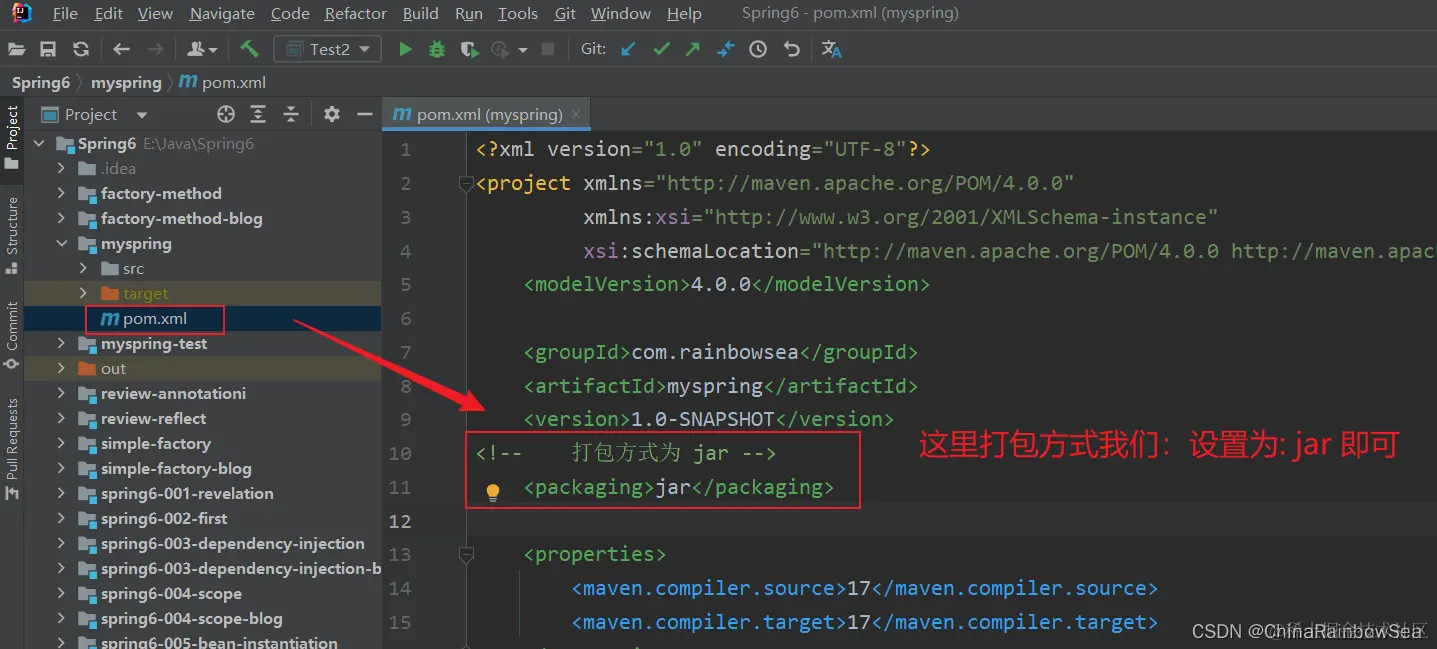Screen dimensions: 1437x649
Task: Navigate forward with the right arrow
Action: (155, 49)
